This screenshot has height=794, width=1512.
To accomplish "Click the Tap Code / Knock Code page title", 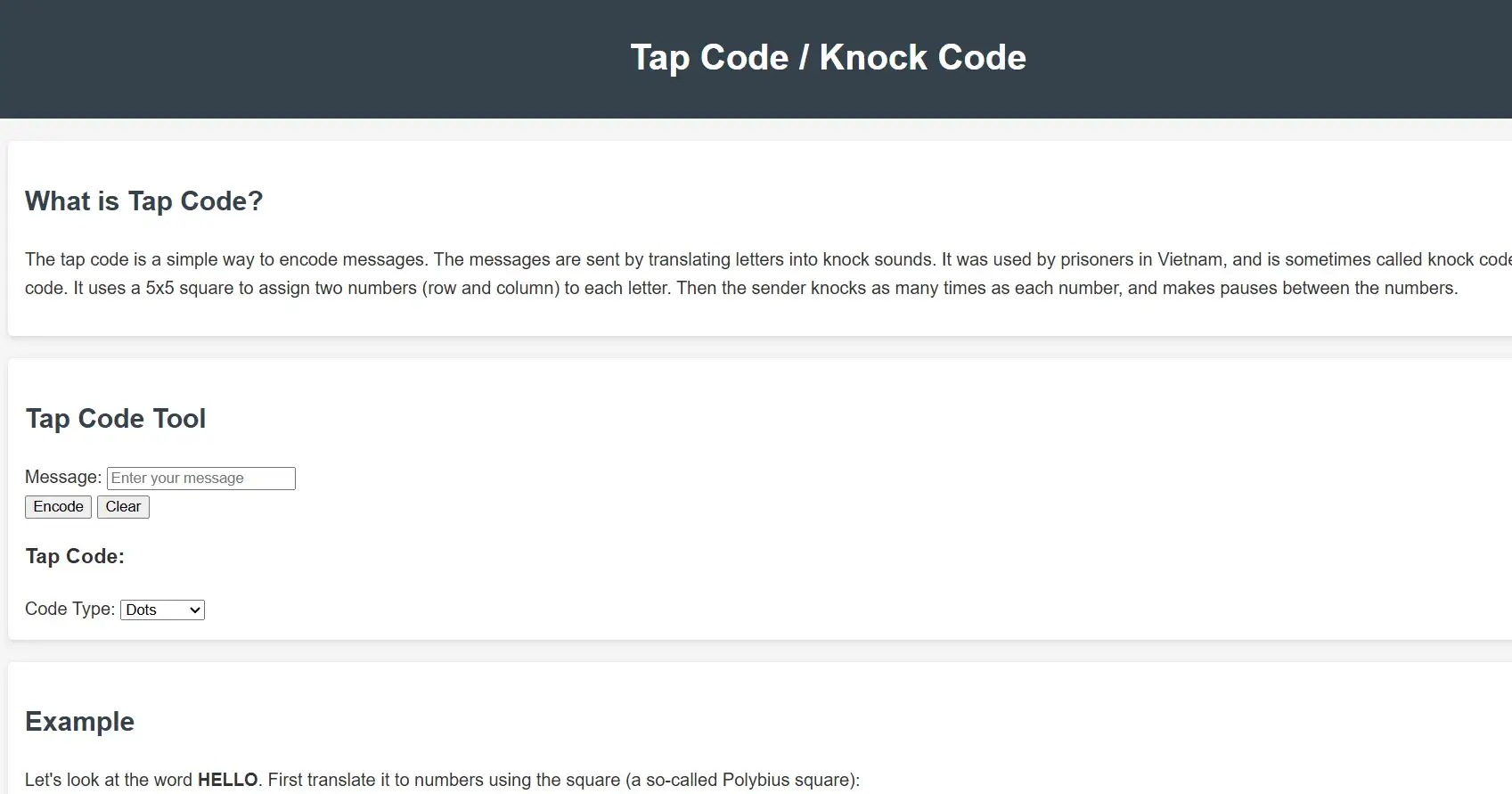I will pyautogui.click(x=827, y=56).
